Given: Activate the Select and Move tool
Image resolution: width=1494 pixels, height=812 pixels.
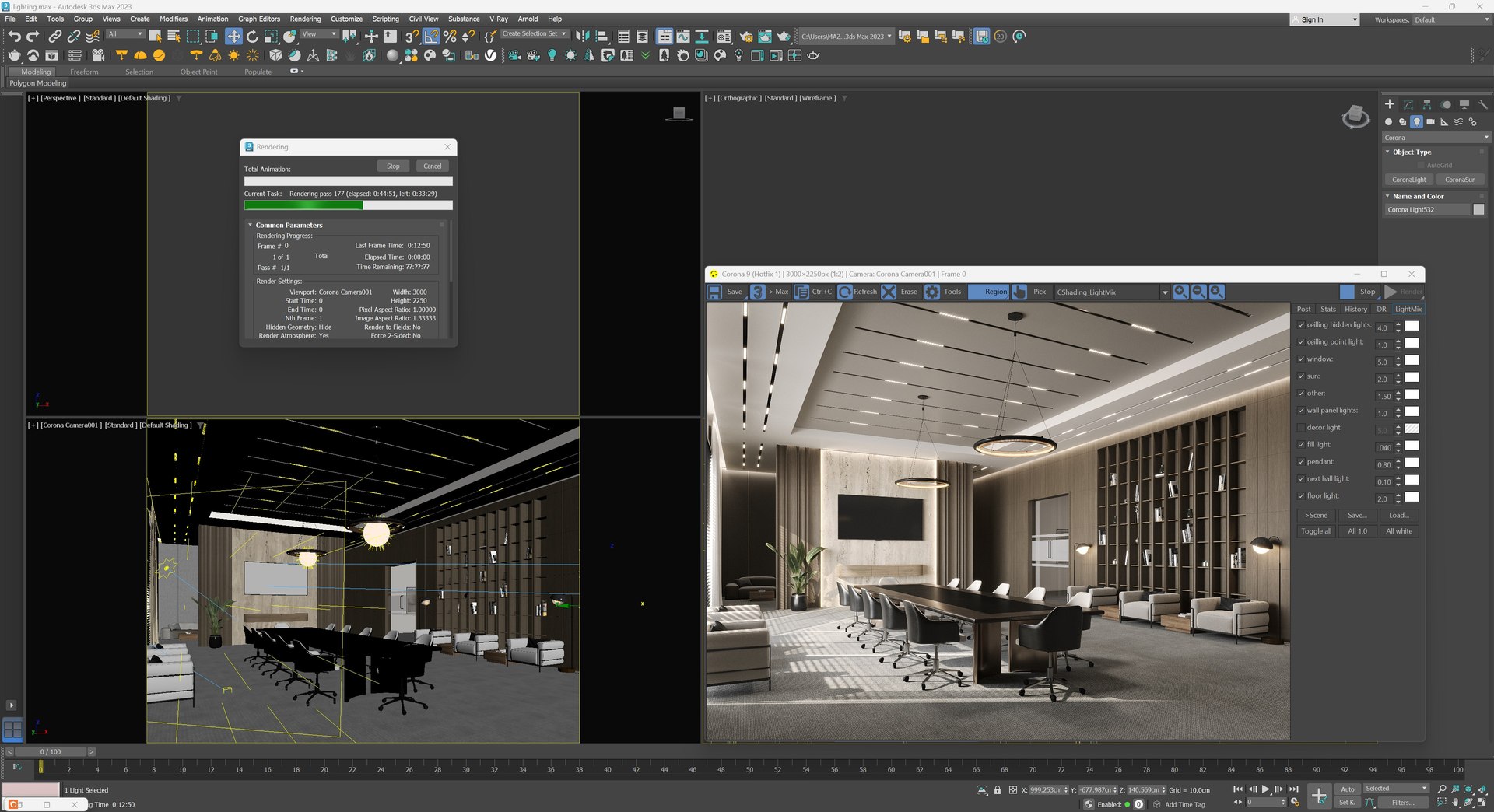Looking at the screenshot, I should coord(233,36).
